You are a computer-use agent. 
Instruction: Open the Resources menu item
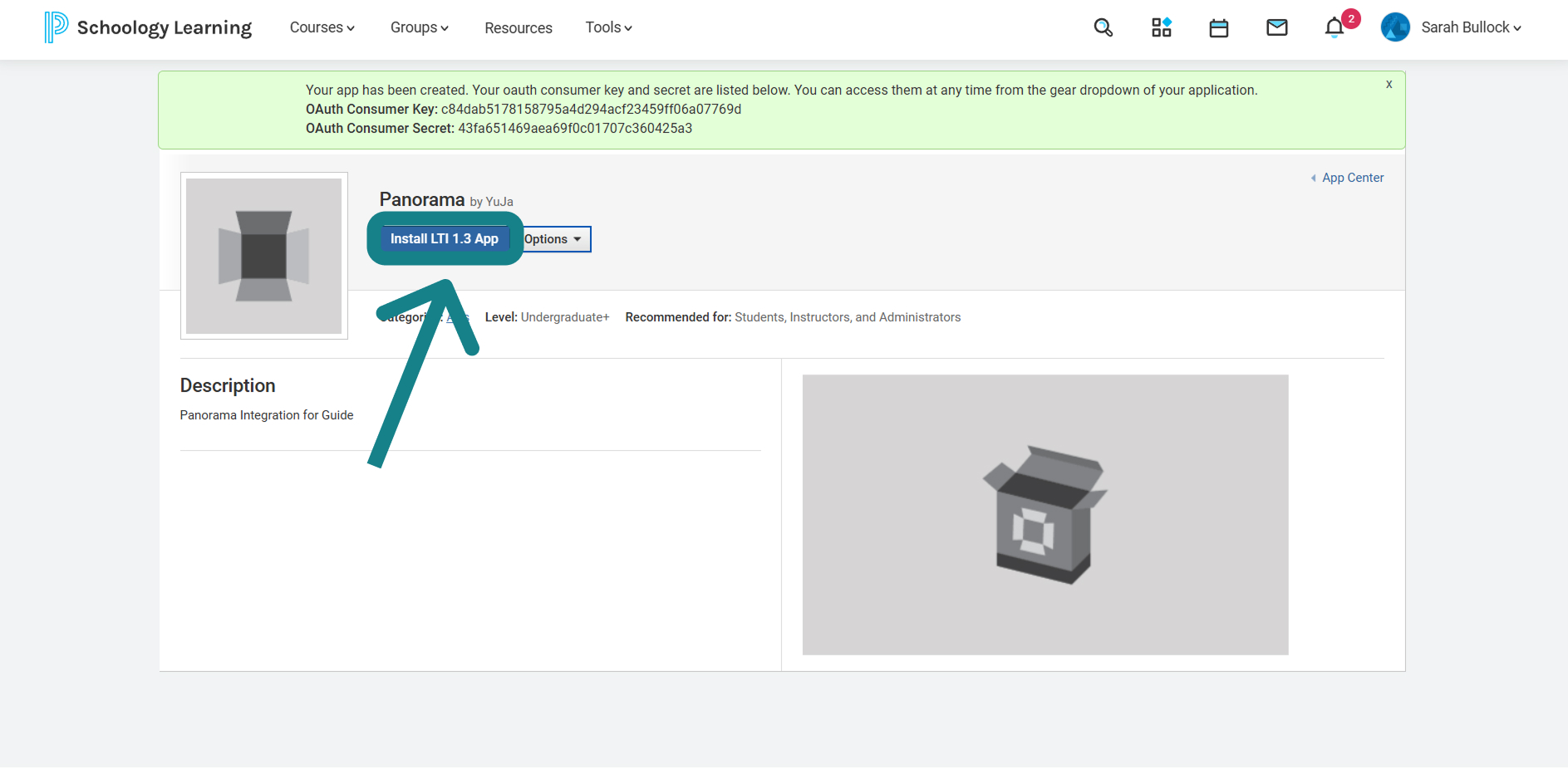pyautogui.click(x=519, y=27)
